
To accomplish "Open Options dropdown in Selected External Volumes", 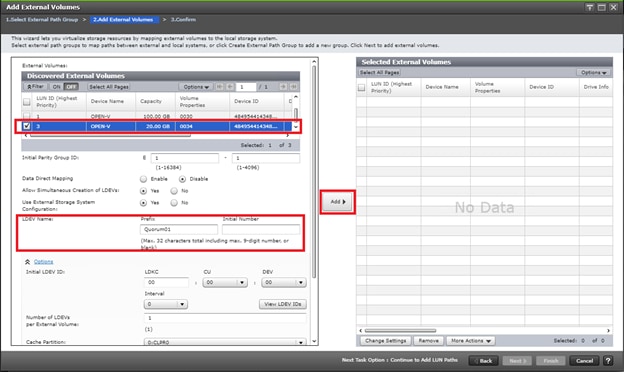I will coord(593,72).
